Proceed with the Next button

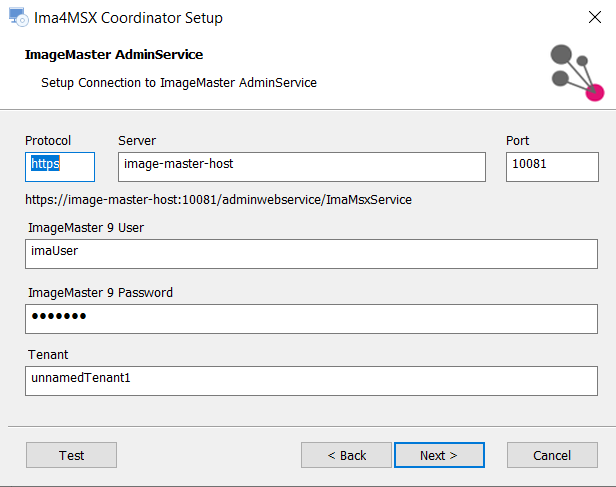pos(439,455)
